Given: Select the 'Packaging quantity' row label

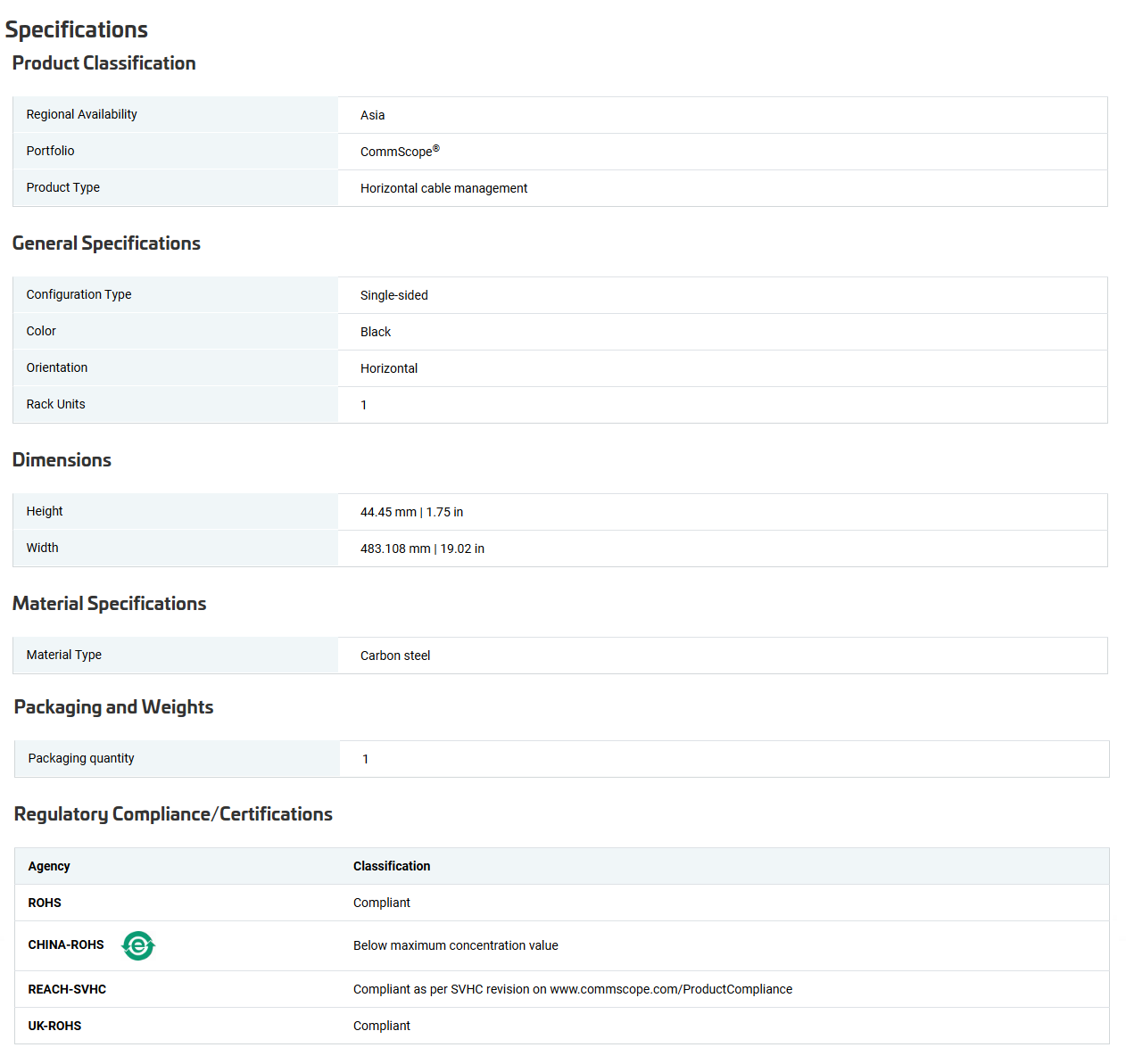Looking at the screenshot, I should pyautogui.click(x=81, y=758).
